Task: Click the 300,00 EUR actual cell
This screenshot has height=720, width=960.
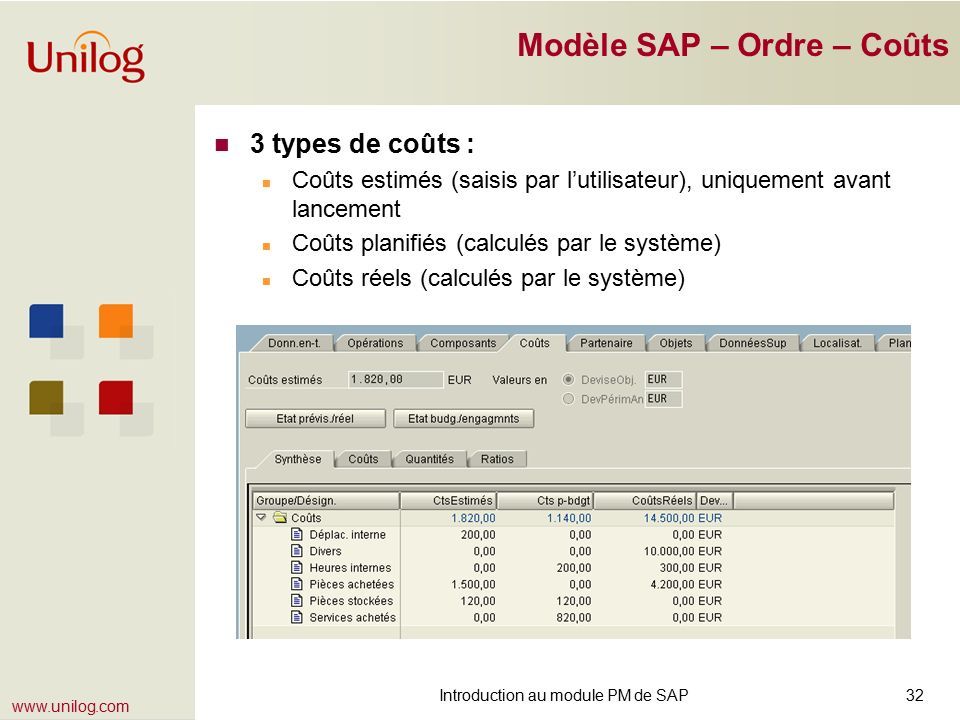Action: [x=691, y=568]
